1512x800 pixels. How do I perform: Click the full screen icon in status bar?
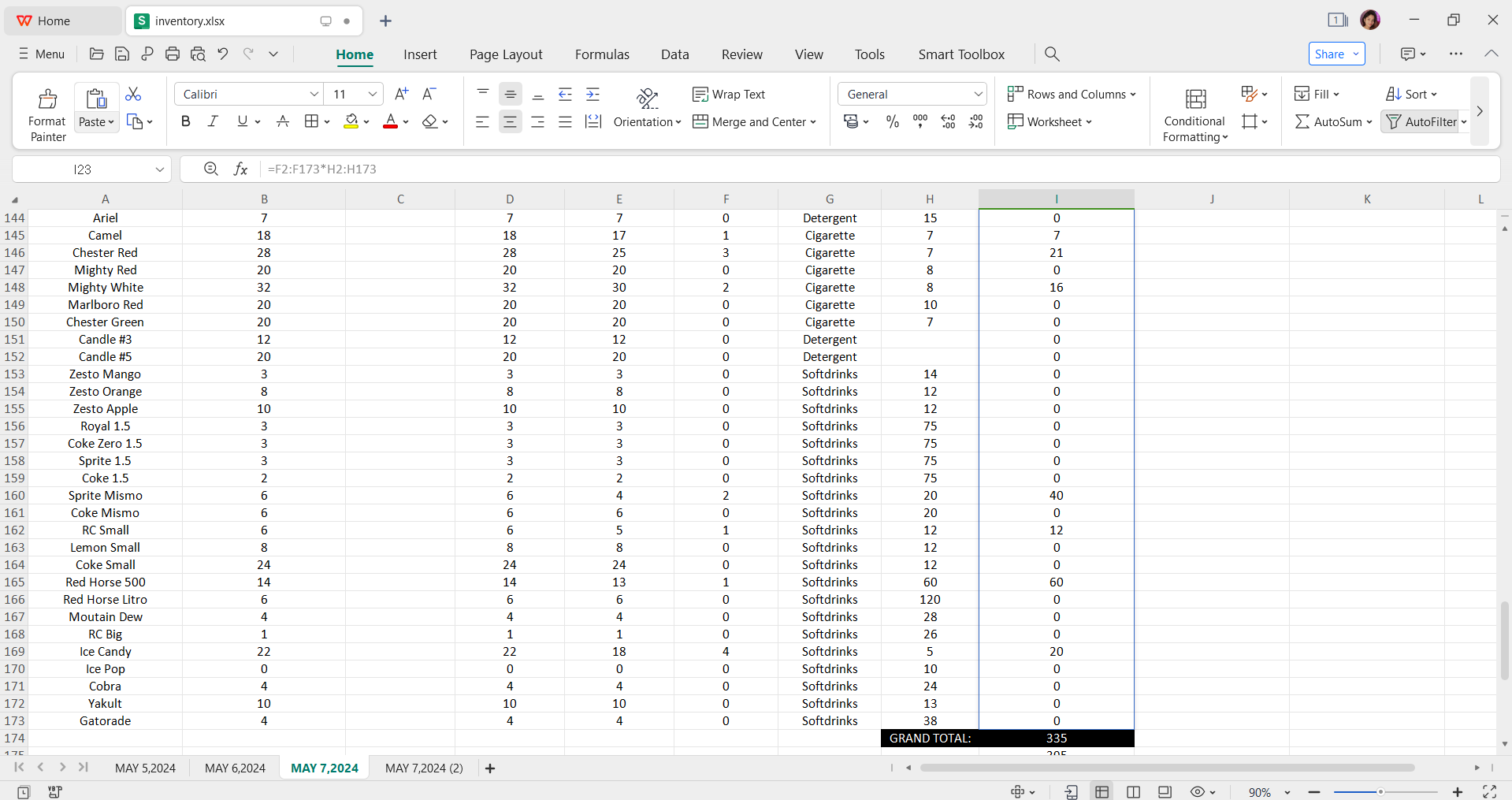(1489, 791)
